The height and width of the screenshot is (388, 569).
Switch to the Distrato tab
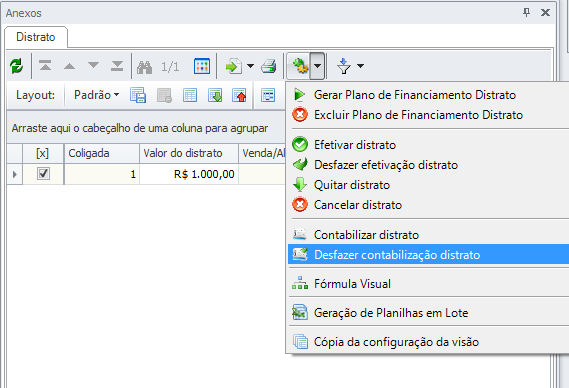click(36, 37)
